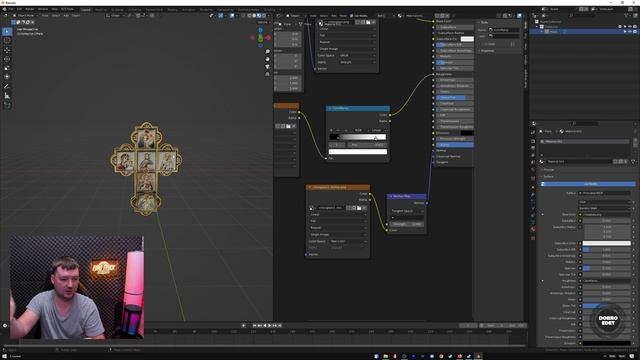Adjust Sheen Tint slider in properties panel
The width and height of the screenshot is (640, 360).
coord(607,306)
